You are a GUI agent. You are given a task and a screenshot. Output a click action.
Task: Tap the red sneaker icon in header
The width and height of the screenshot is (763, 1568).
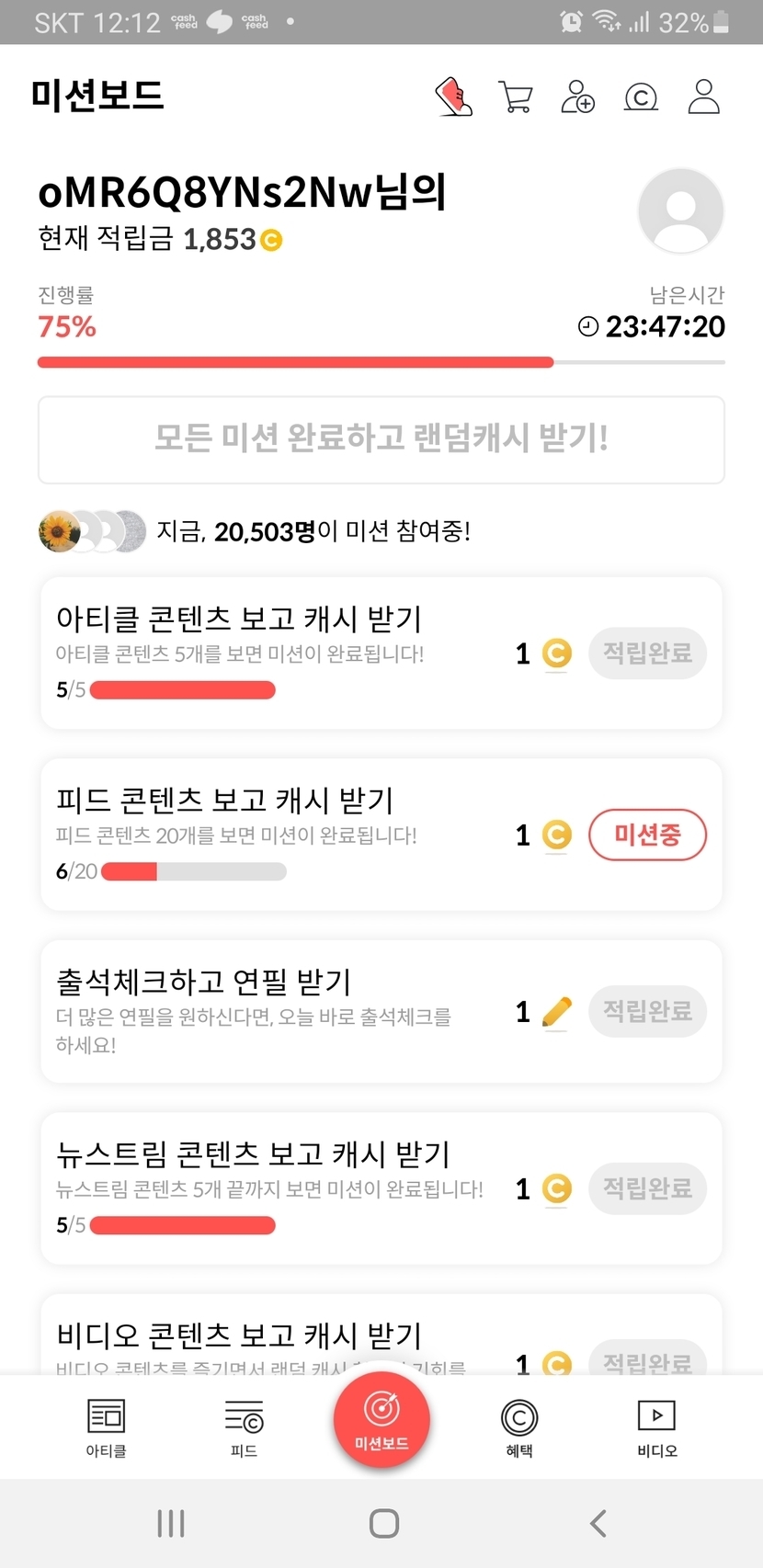tap(453, 97)
